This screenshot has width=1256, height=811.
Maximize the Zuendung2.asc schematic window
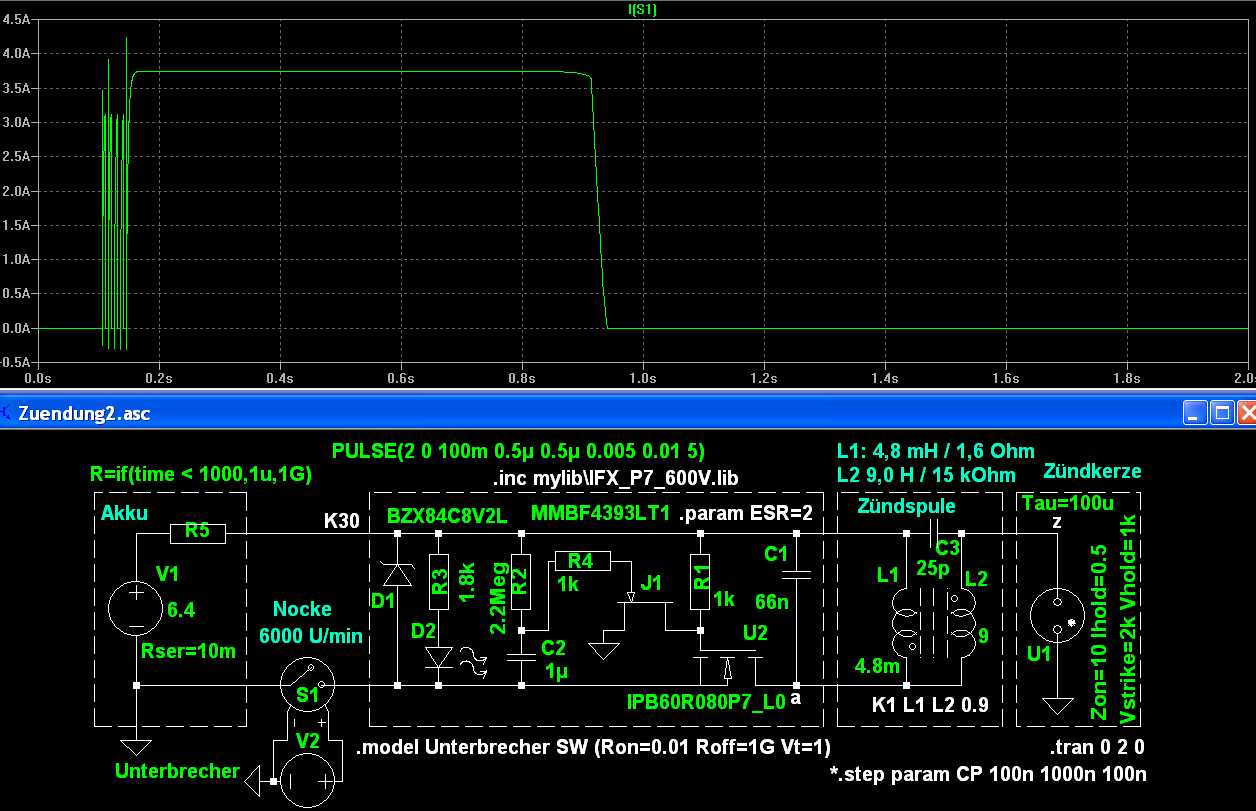point(1219,412)
